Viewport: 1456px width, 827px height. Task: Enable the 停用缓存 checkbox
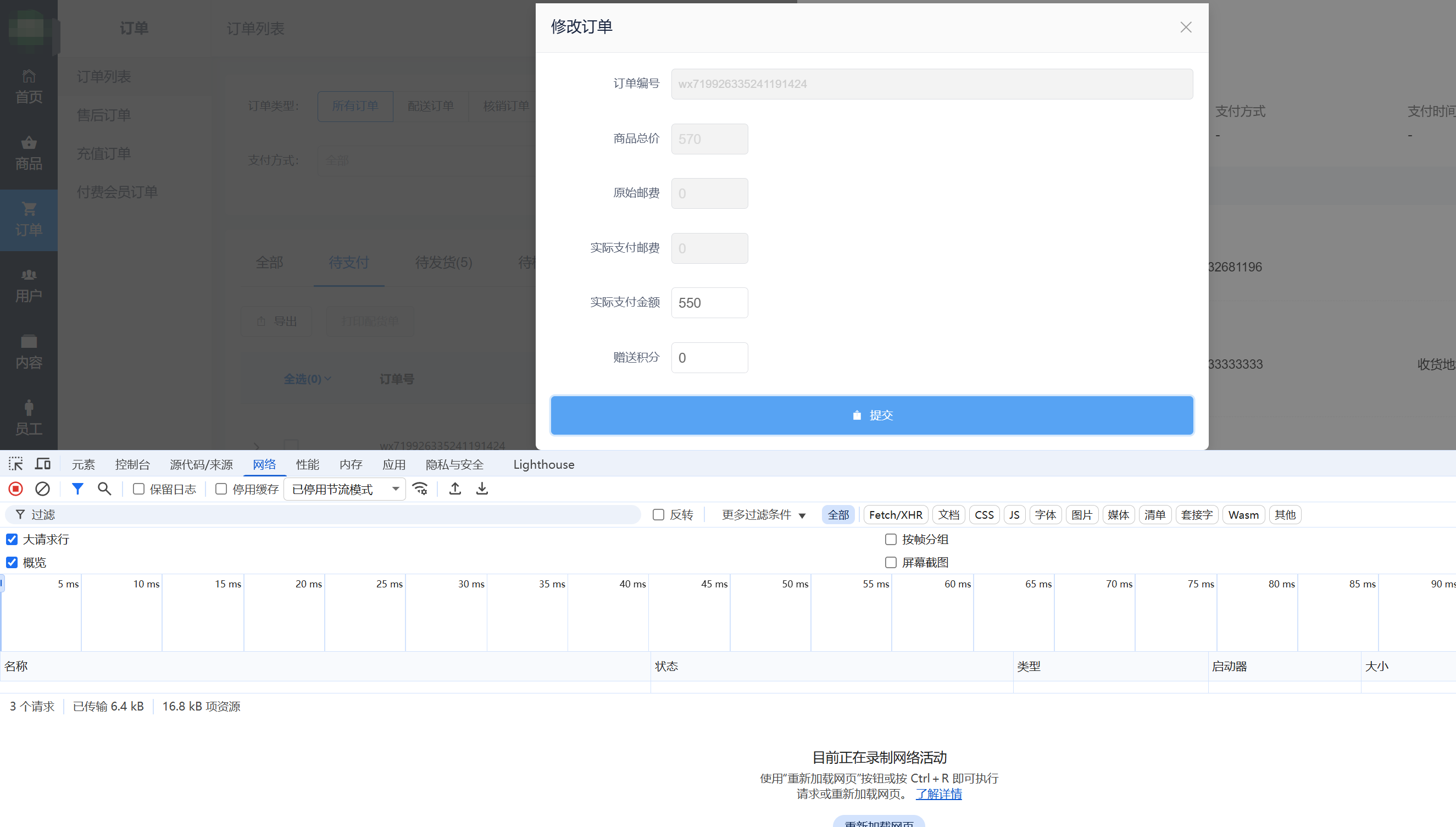tap(221, 489)
